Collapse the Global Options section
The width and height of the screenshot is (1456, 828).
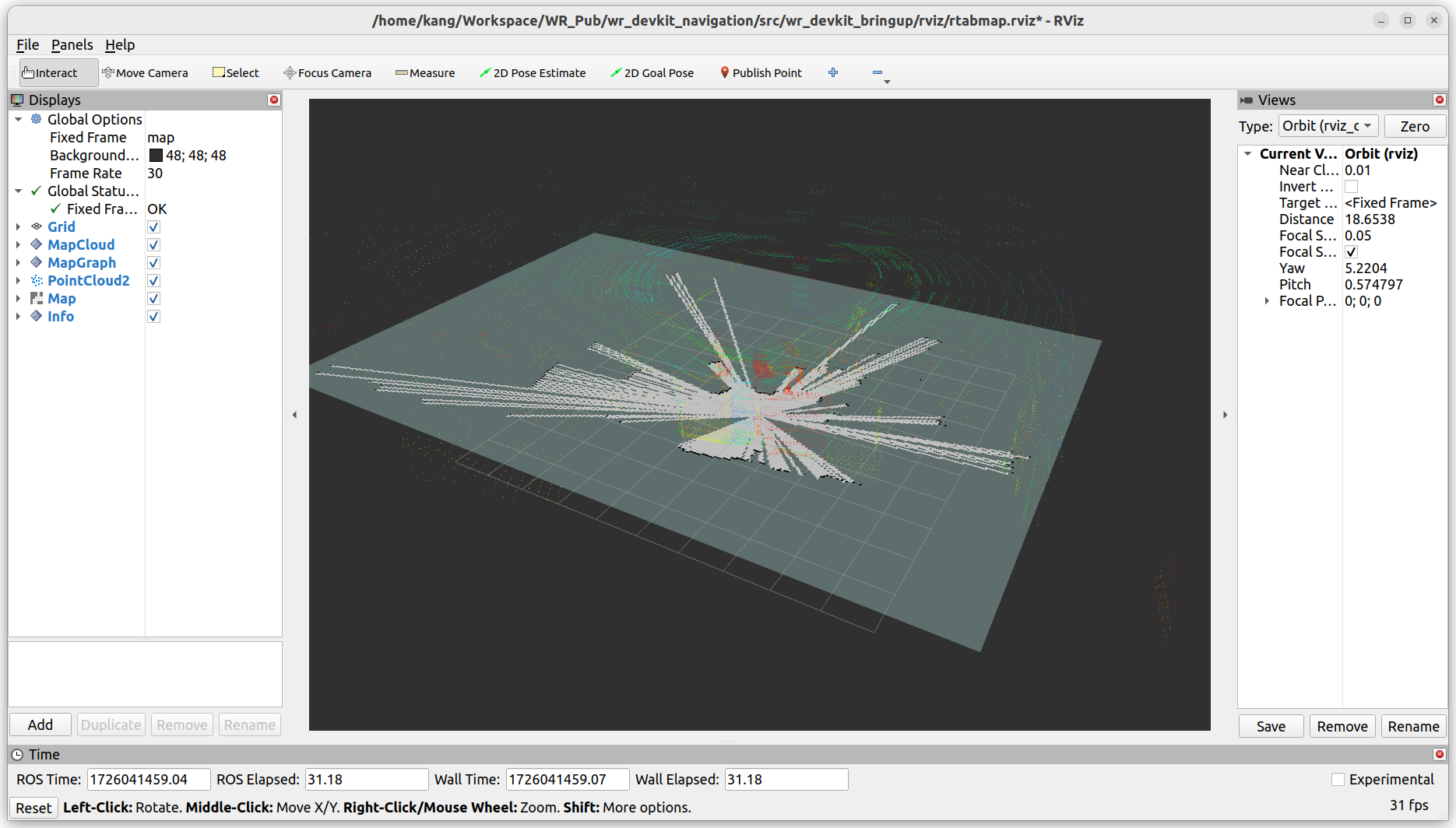pos(18,119)
